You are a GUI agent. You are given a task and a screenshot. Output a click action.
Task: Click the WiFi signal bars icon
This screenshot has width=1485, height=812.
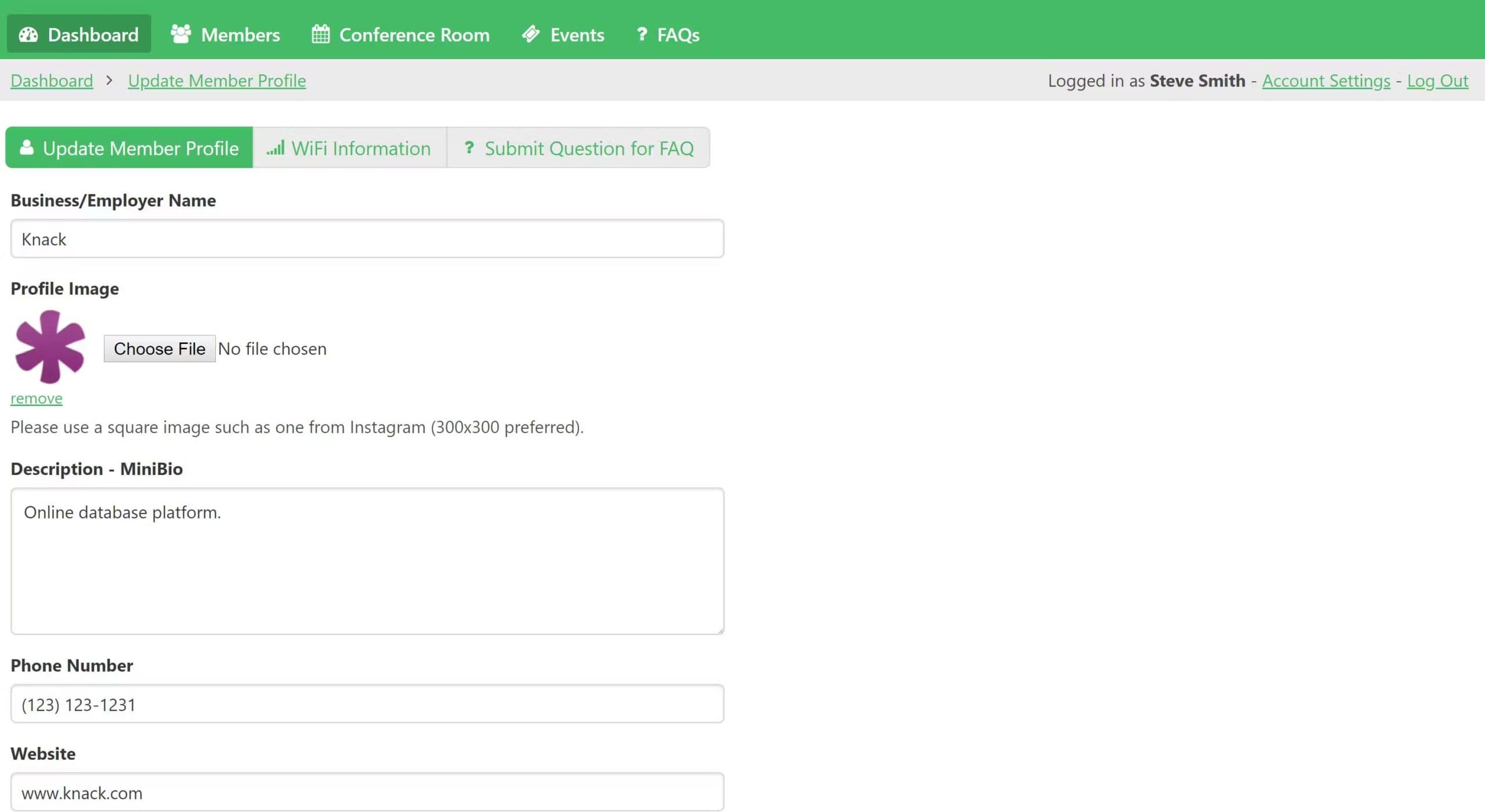click(x=275, y=148)
